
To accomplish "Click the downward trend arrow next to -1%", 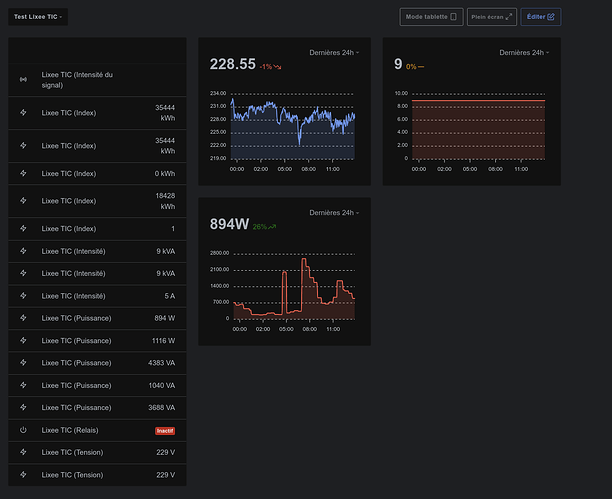I will coord(278,67).
